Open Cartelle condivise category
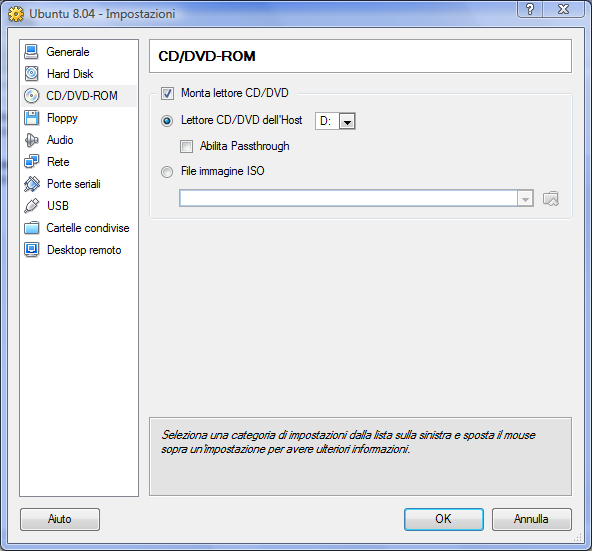Viewport: 592px width, 551px height. click(78, 228)
